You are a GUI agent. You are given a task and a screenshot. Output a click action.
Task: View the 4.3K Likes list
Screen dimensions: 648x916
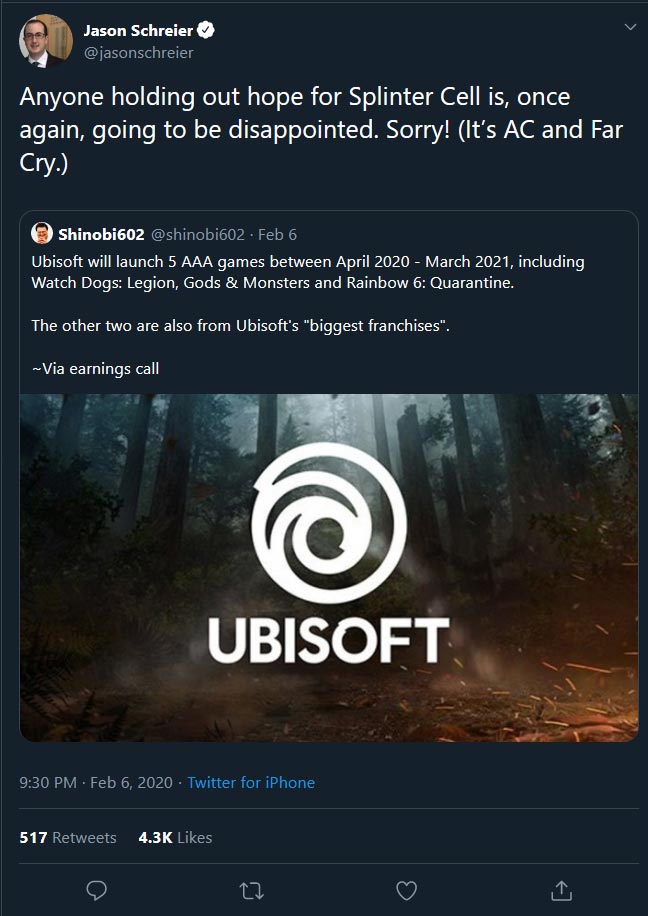point(175,837)
